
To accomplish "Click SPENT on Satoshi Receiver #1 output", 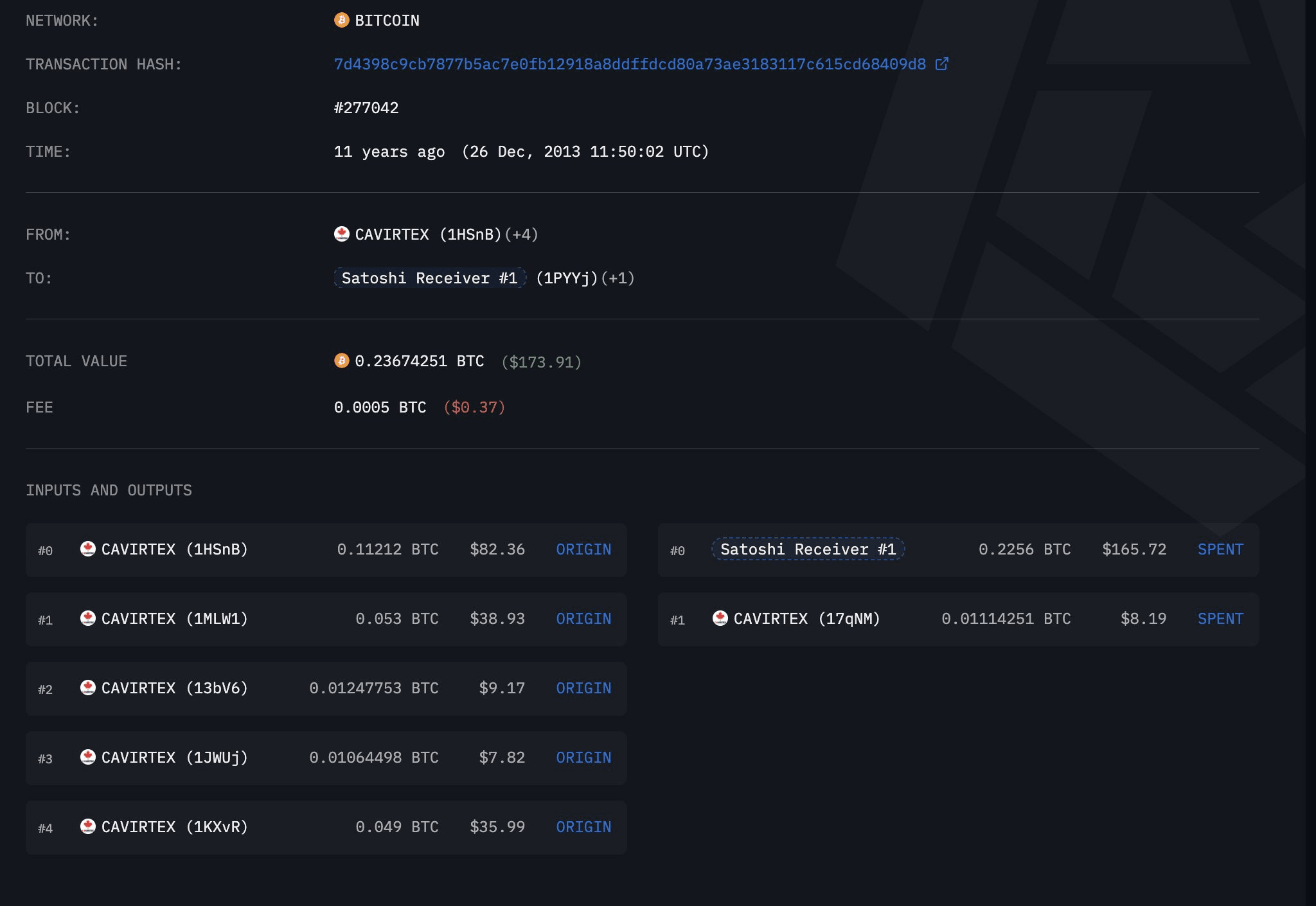I will [x=1220, y=549].
